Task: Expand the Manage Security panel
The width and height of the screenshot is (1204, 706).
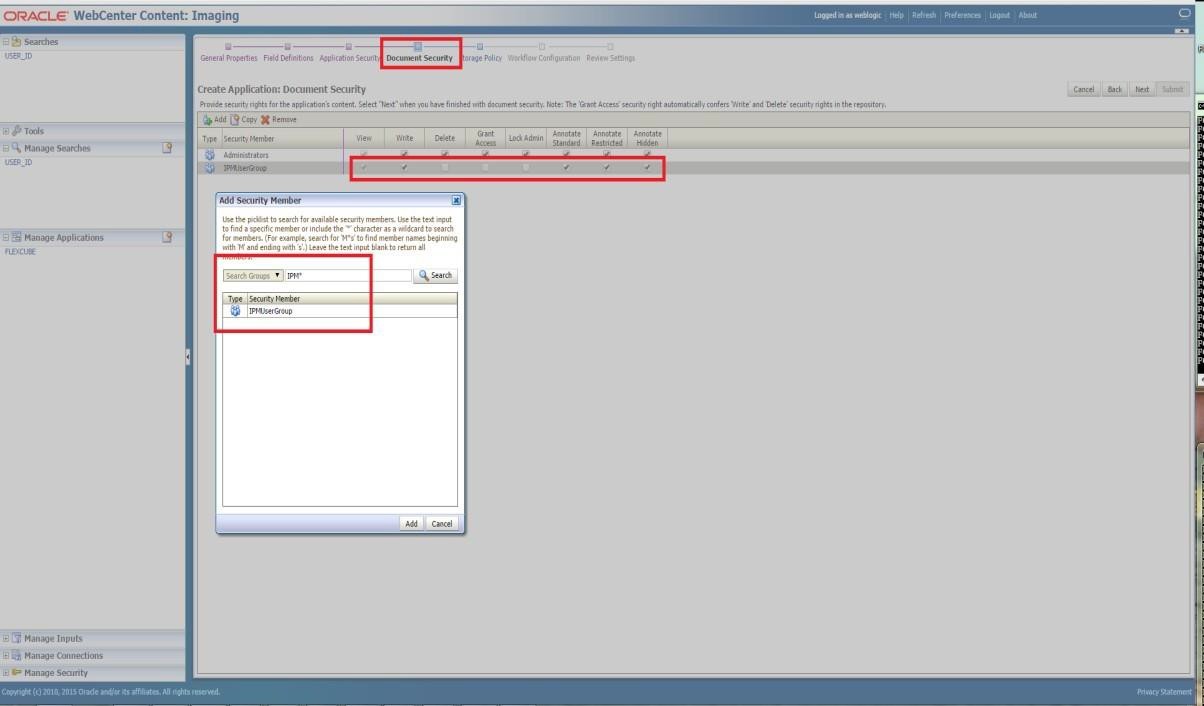Action: tap(6, 672)
